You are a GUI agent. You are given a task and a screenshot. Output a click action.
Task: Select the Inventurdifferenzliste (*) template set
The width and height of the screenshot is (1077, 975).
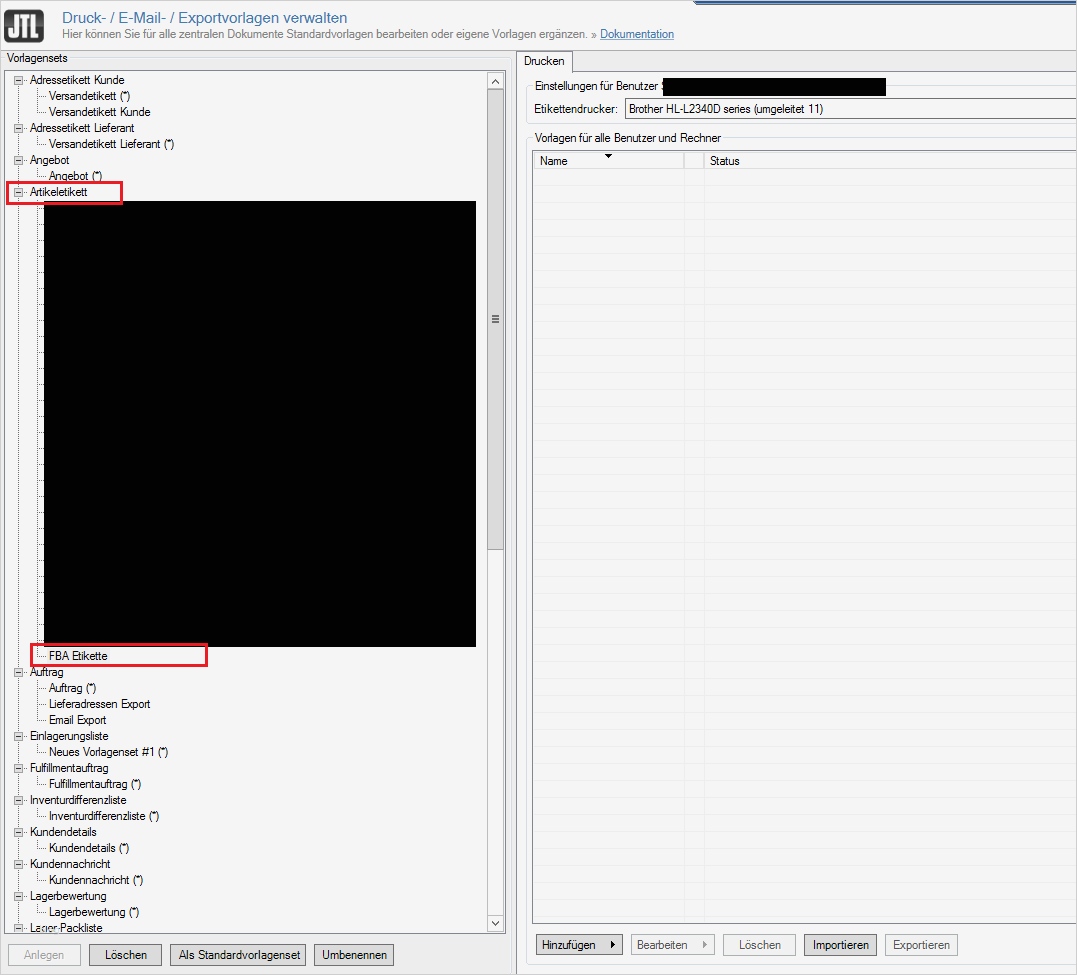(104, 816)
